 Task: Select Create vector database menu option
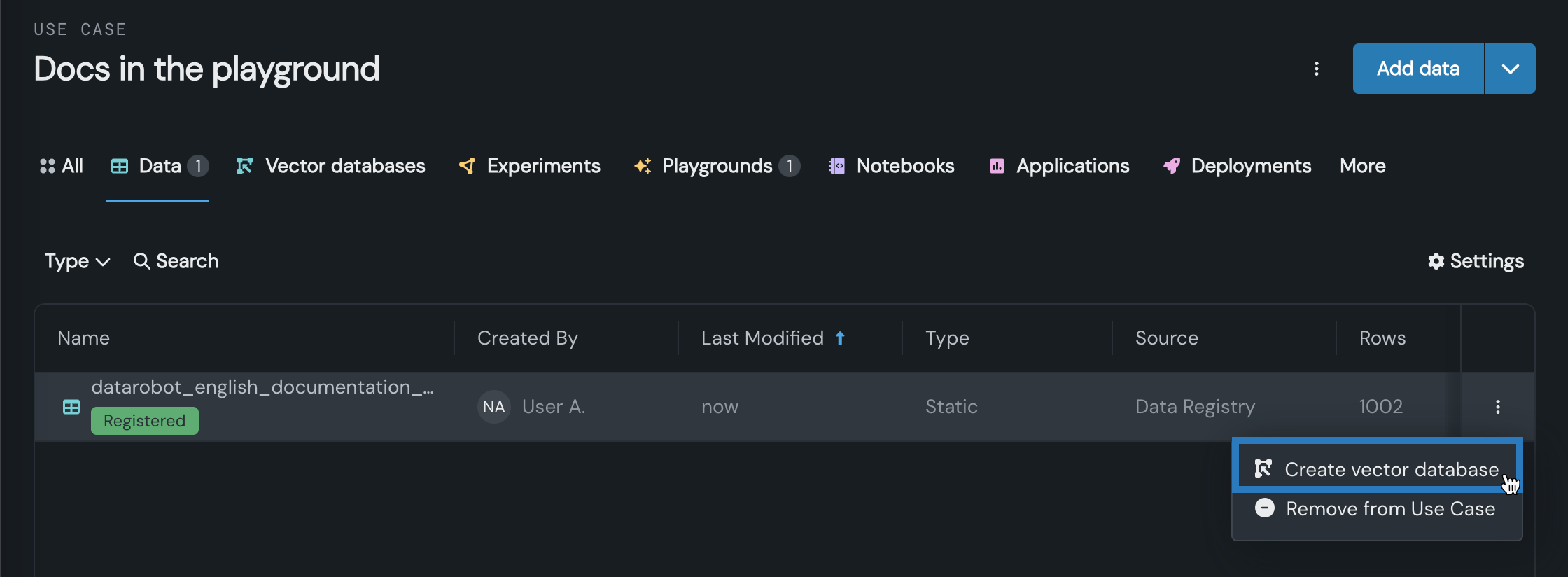(1390, 469)
